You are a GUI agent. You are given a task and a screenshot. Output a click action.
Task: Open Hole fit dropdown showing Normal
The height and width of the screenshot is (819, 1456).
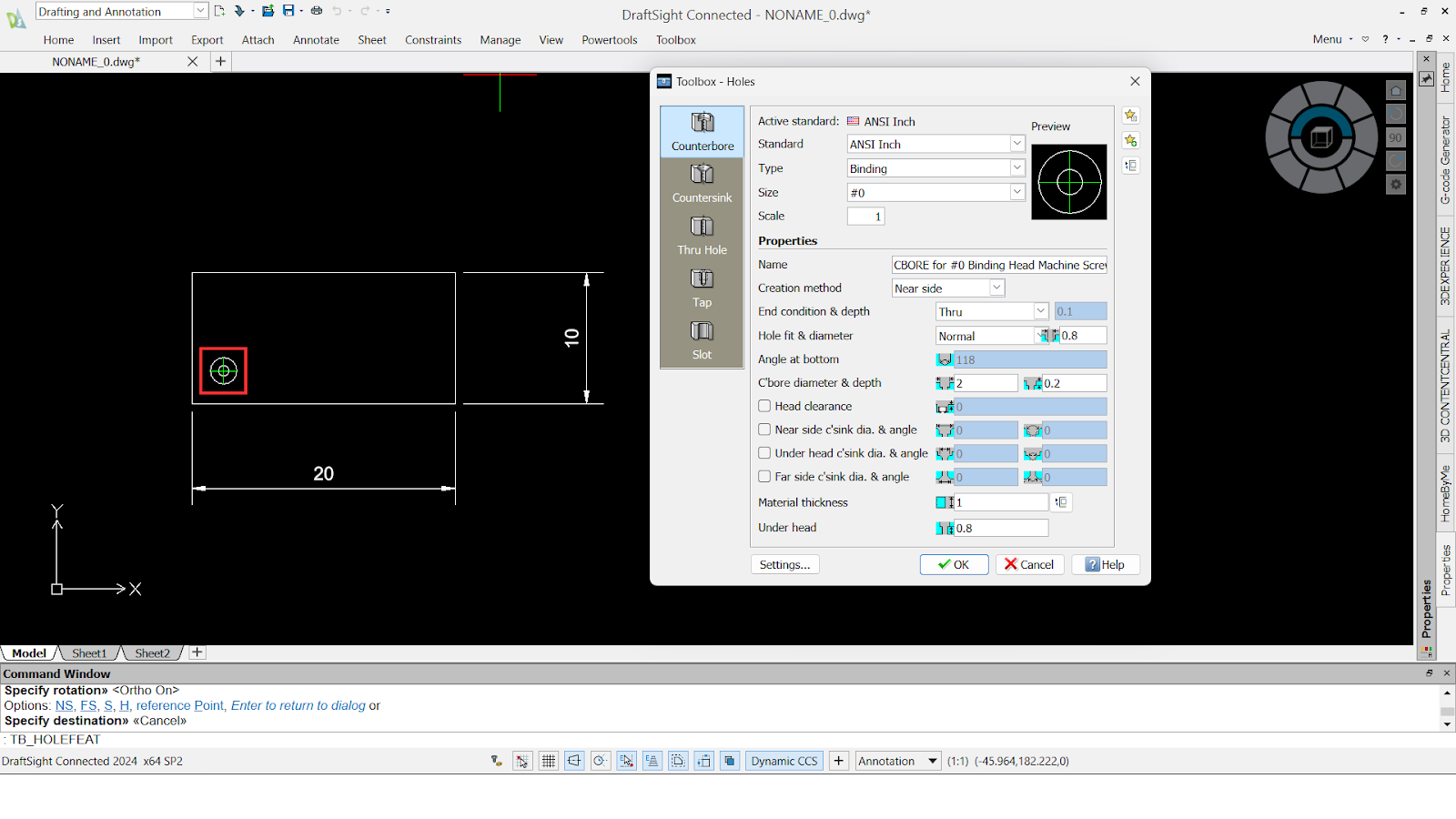[x=992, y=336]
